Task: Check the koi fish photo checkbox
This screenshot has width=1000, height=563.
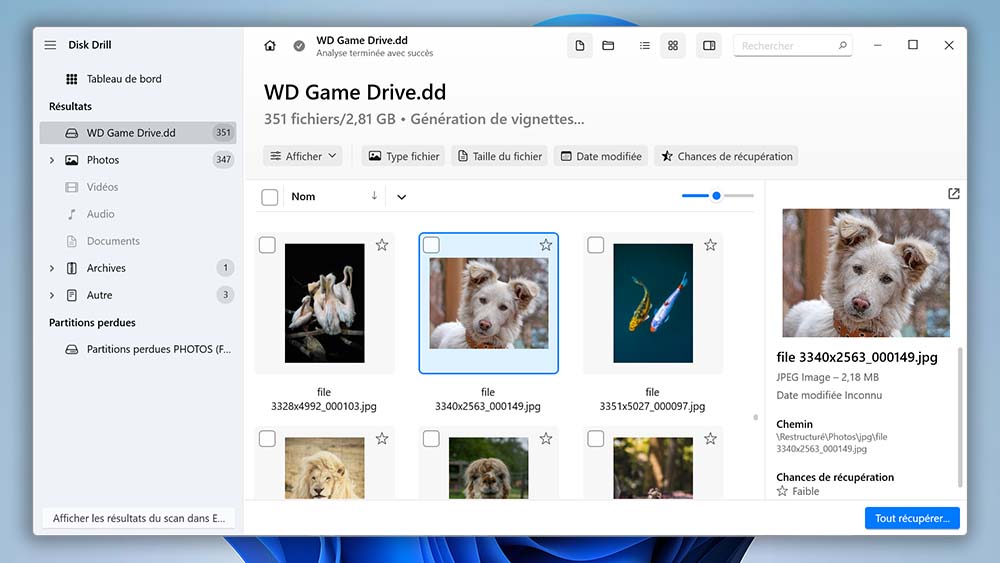Action: [596, 245]
